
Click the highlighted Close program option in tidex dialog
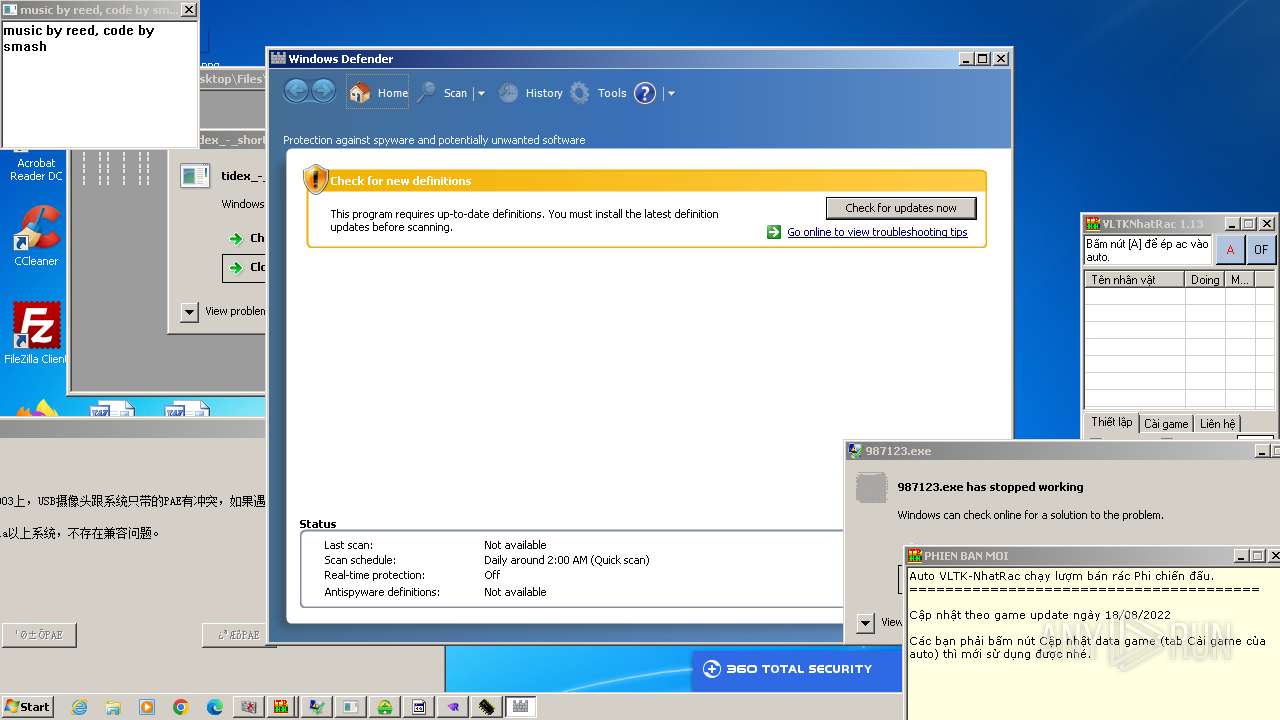pyautogui.click(x=244, y=268)
